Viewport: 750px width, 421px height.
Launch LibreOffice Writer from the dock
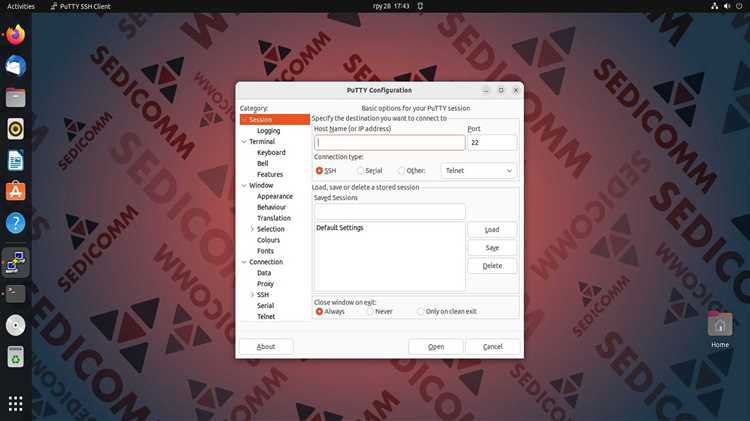point(15,160)
